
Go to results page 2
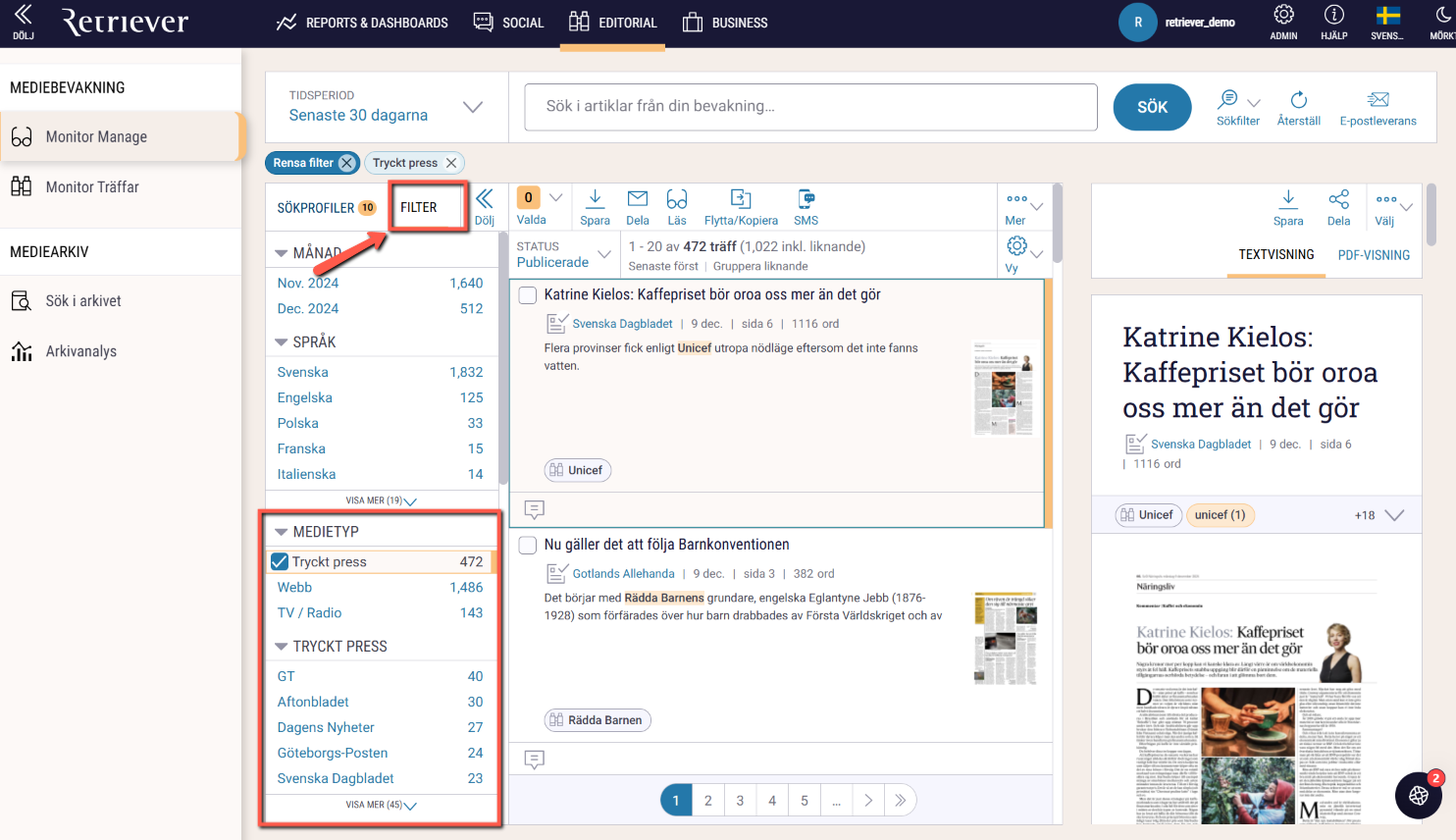[x=707, y=801]
